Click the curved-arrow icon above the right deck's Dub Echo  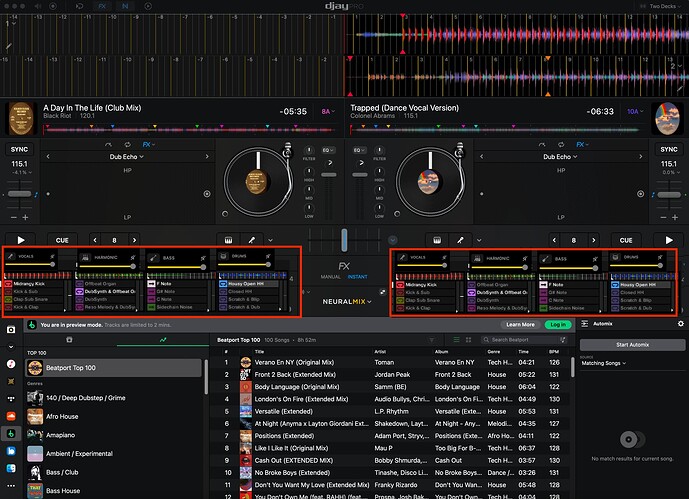click(542, 145)
